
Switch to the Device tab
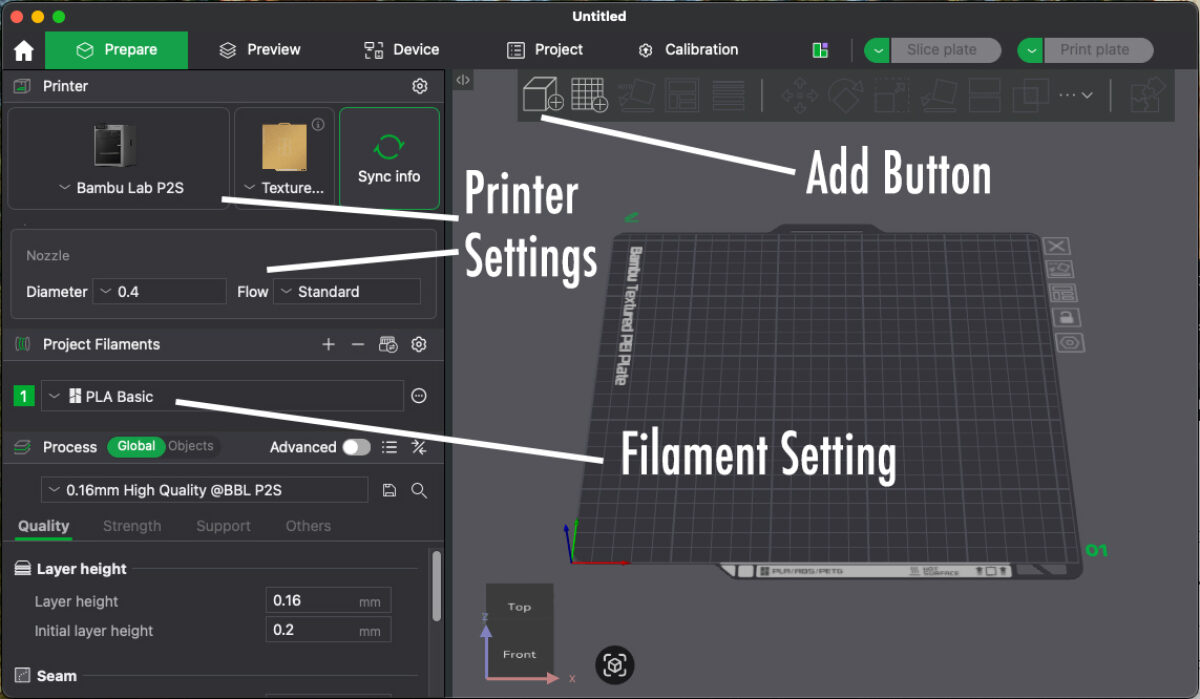pos(402,50)
